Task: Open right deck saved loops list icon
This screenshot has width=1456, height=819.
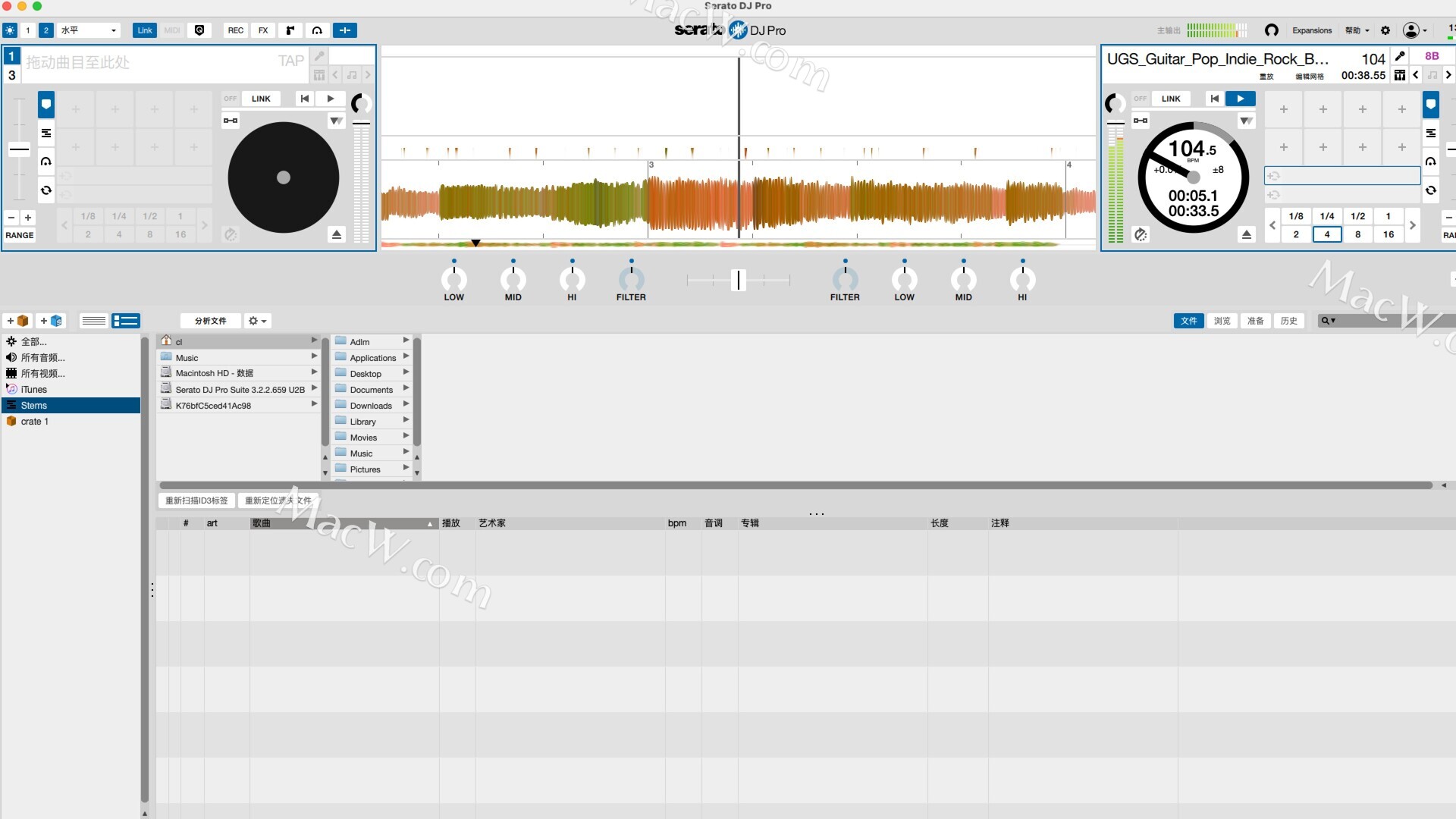Action: click(x=1431, y=133)
